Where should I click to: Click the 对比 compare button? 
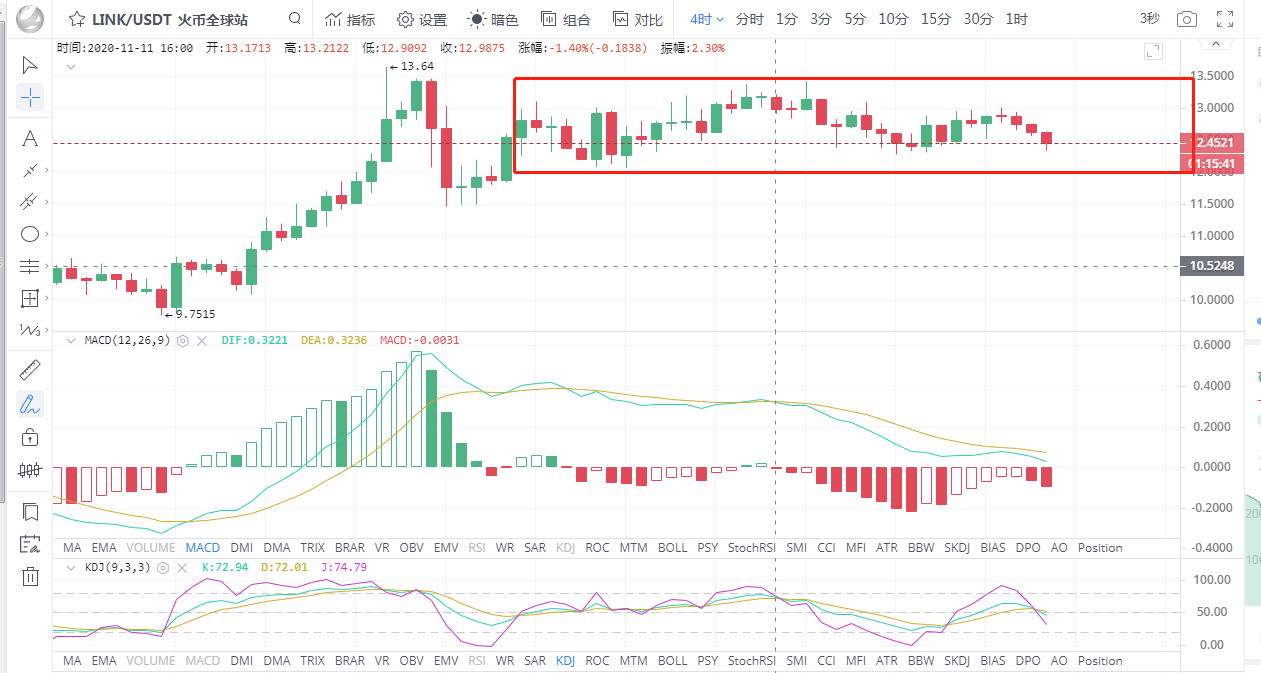[637, 19]
